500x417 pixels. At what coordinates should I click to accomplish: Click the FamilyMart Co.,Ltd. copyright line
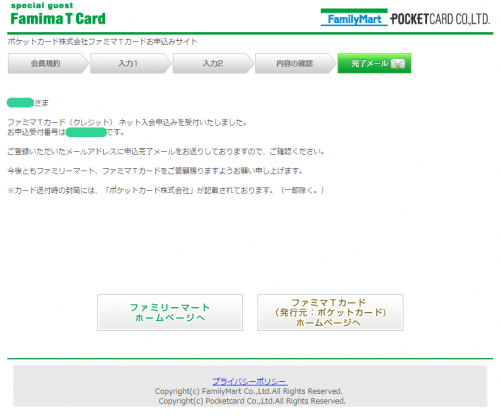tap(249, 391)
